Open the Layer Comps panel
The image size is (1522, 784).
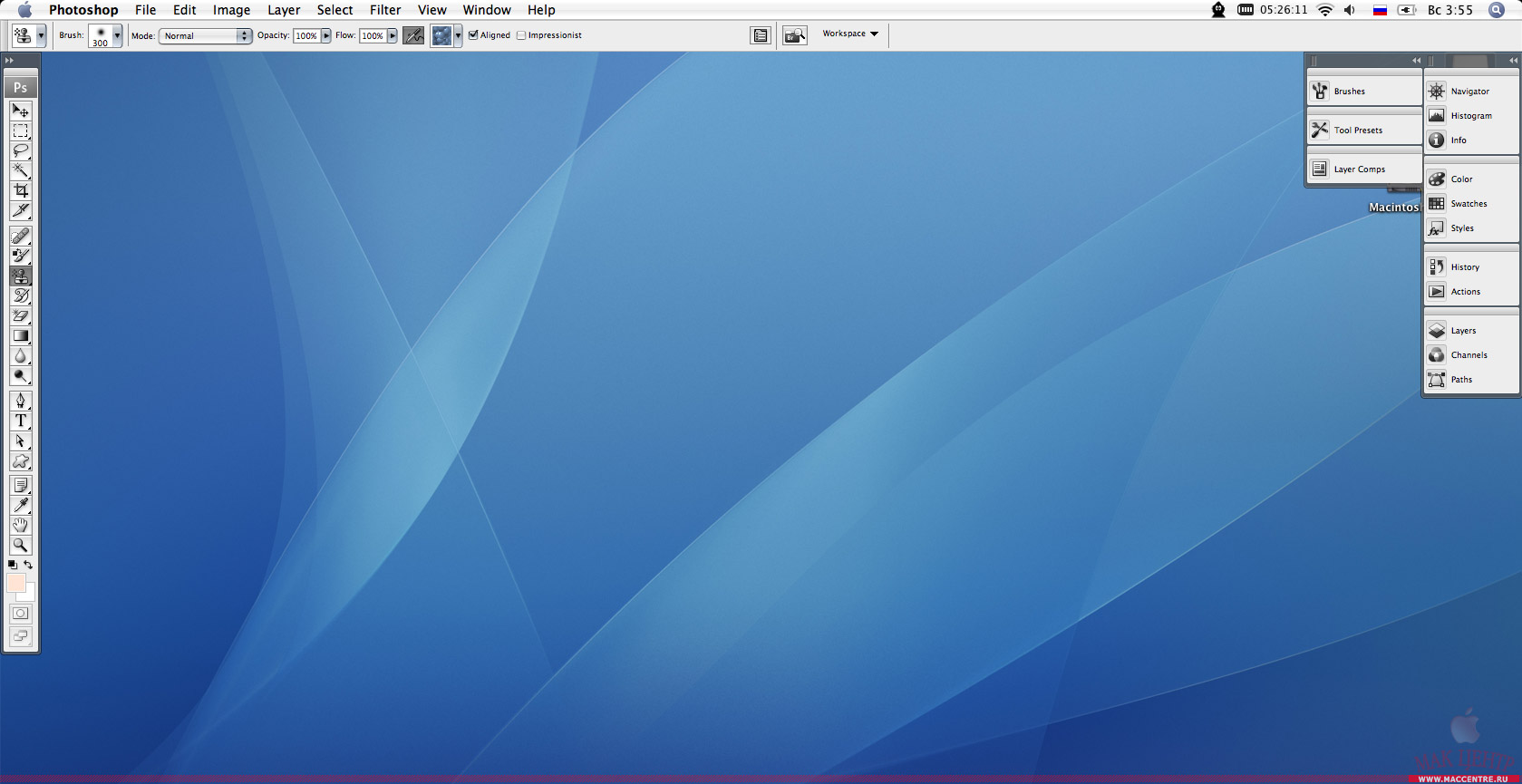[x=1364, y=169]
